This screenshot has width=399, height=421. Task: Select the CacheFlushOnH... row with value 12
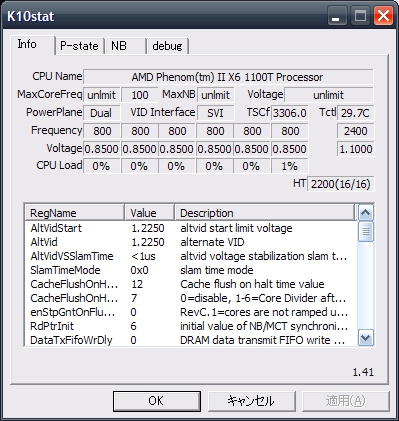[x=191, y=284]
